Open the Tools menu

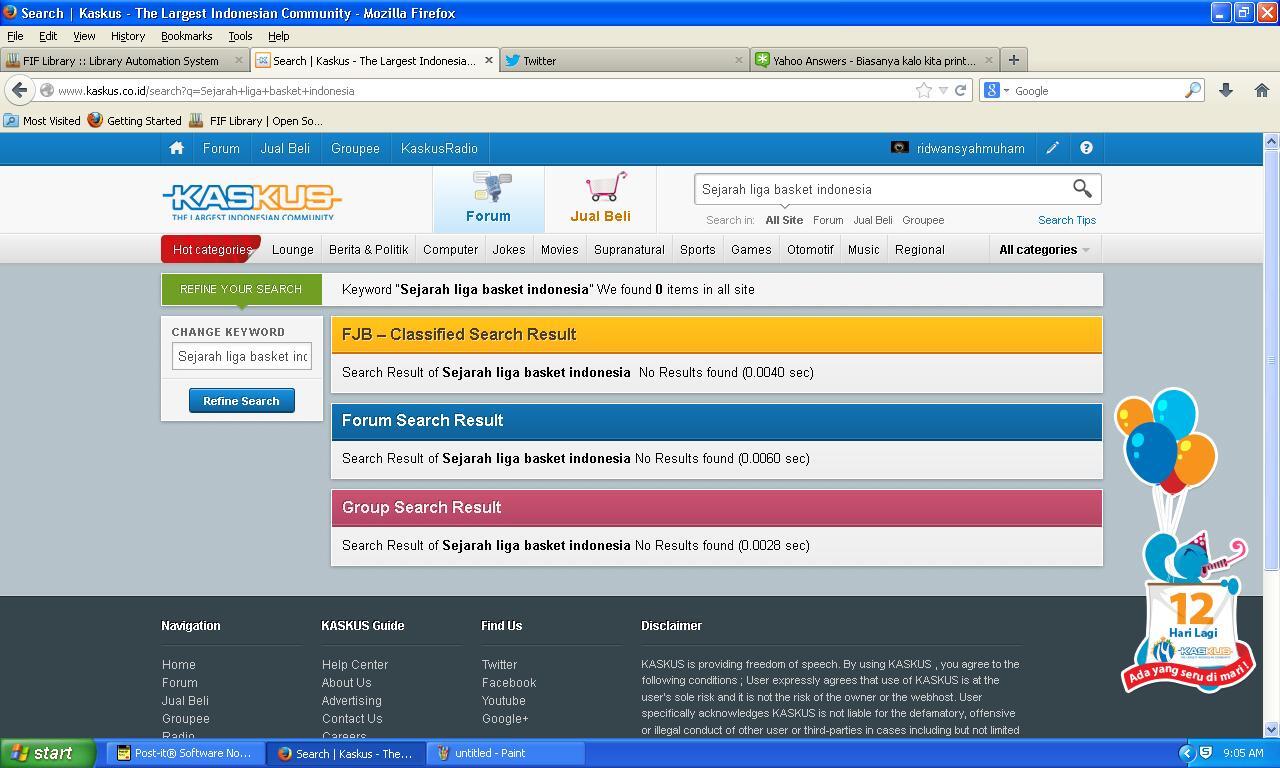pos(240,36)
